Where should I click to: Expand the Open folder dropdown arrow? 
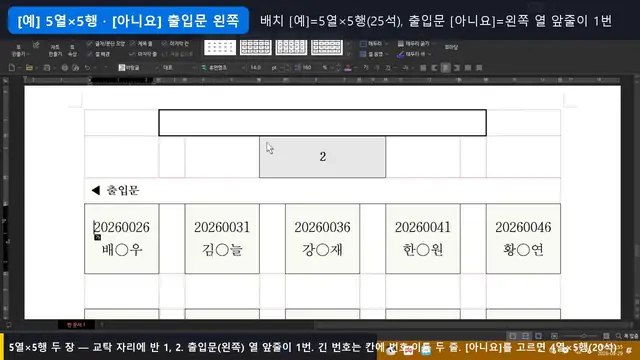pyautogui.click(x=37, y=68)
